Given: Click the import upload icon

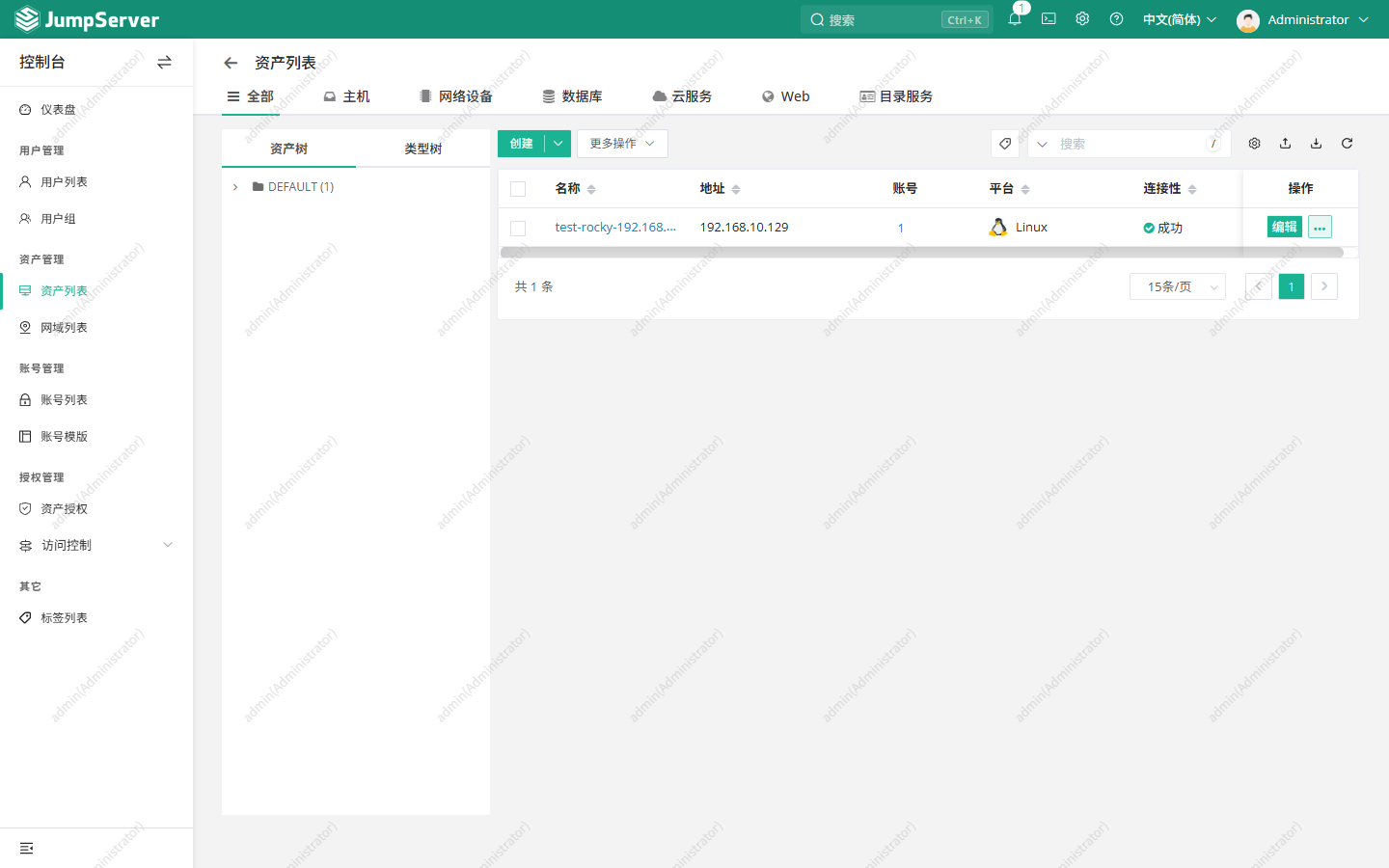Looking at the screenshot, I should 1285,144.
